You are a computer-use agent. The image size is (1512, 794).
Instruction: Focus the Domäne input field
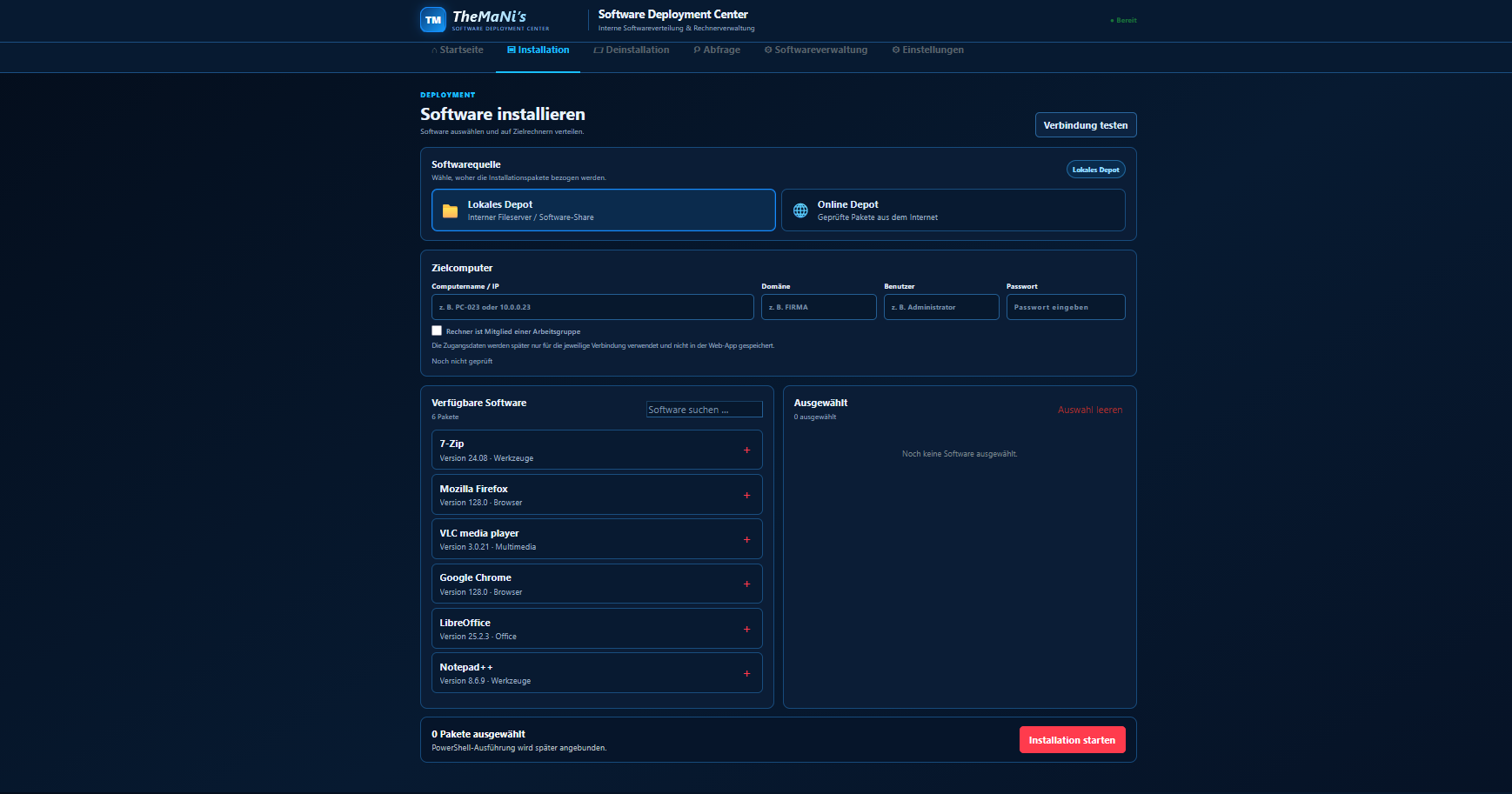(819, 307)
